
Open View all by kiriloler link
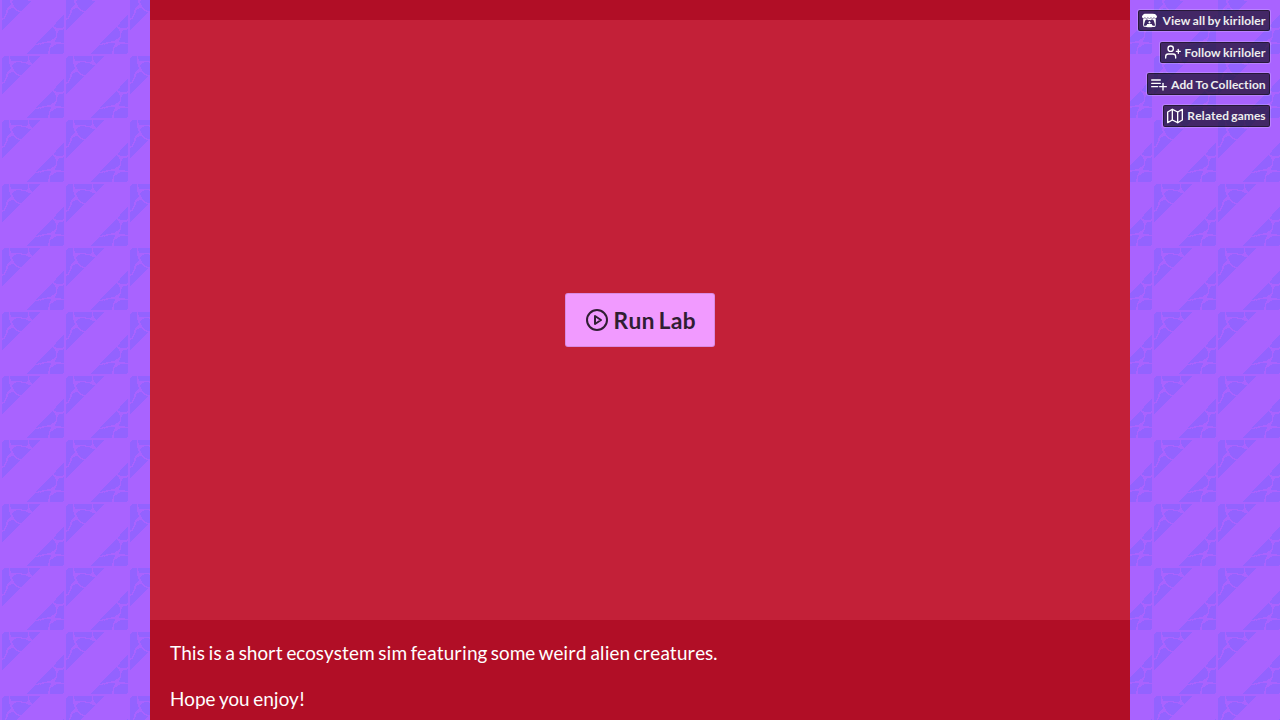tap(1204, 21)
